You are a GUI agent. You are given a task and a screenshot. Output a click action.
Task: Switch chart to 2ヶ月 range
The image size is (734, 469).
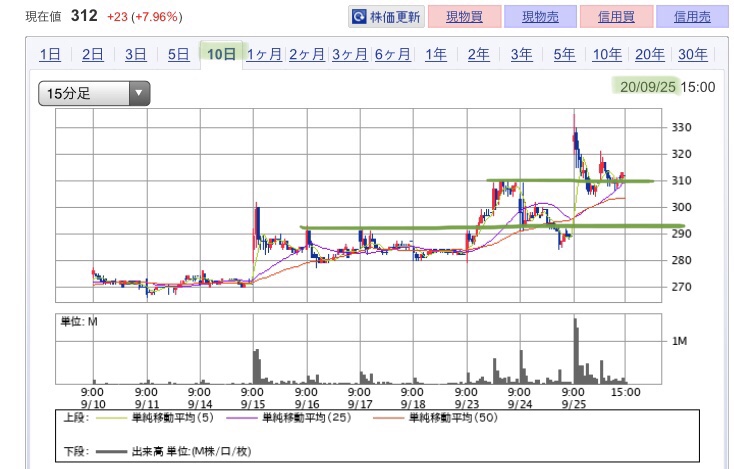click(x=307, y=54)
